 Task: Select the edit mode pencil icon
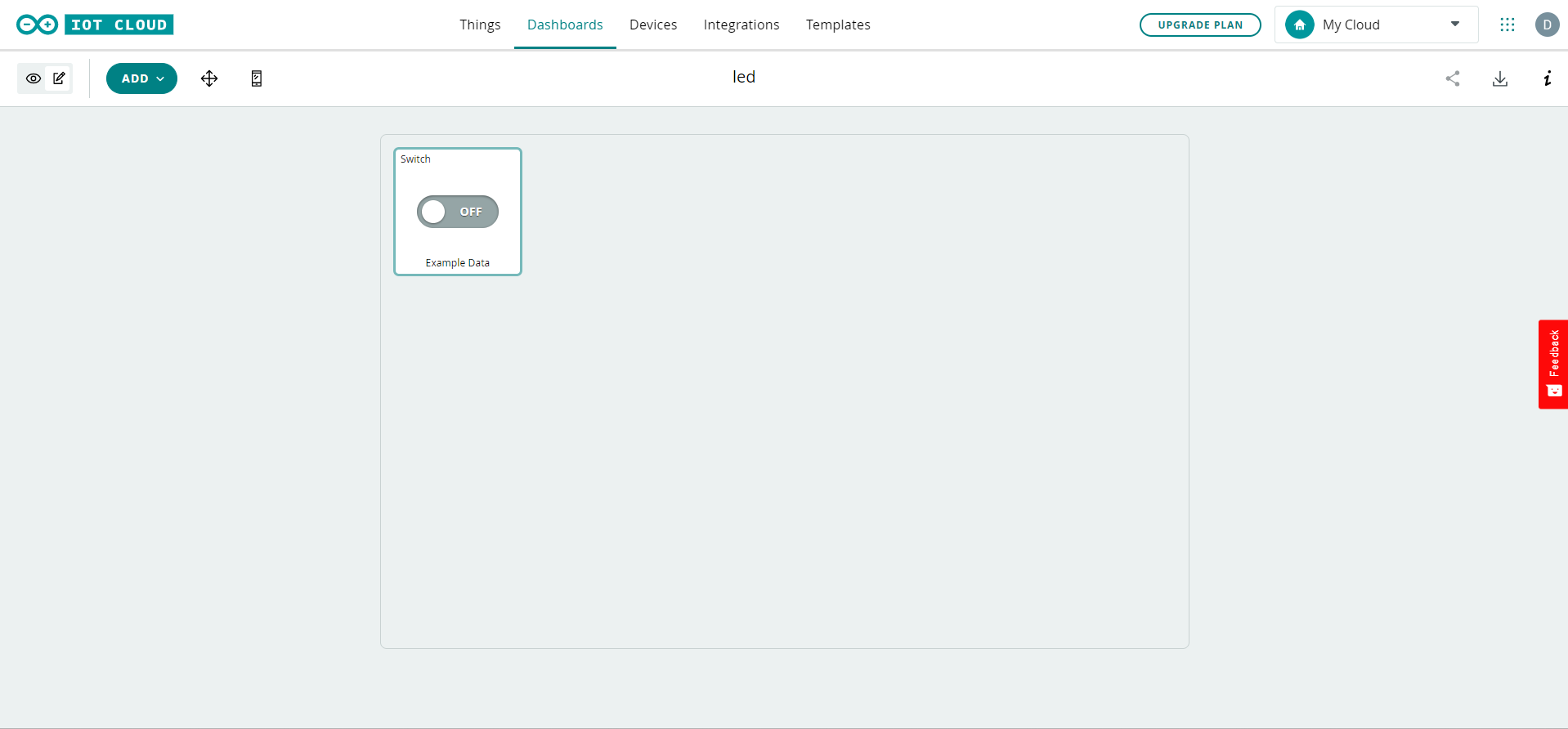tap(59, 78)
